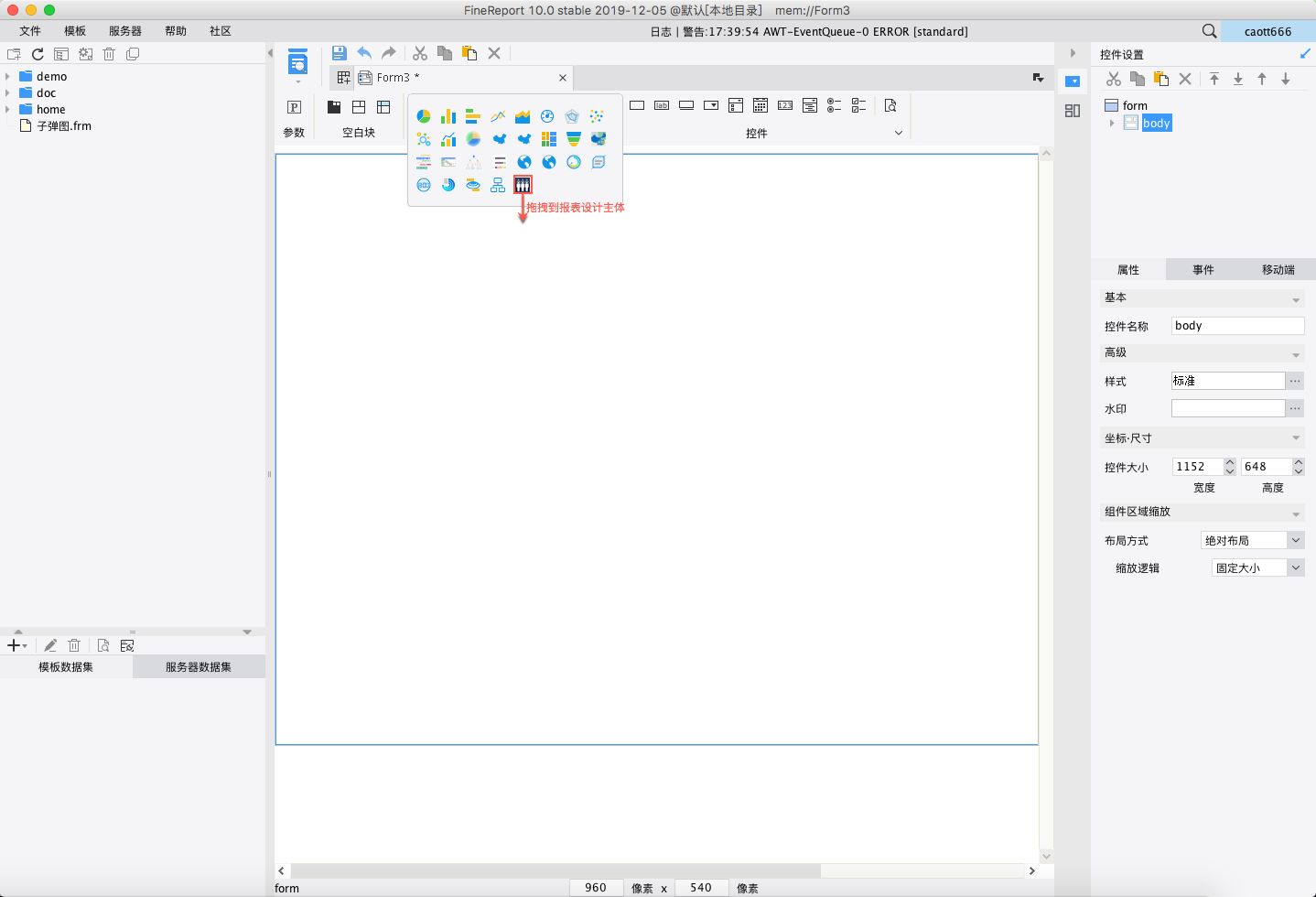The width and height of the screenshot is (1316, 897).
Task: Insert the checkbox group widget icon
Action: (858, 106)
